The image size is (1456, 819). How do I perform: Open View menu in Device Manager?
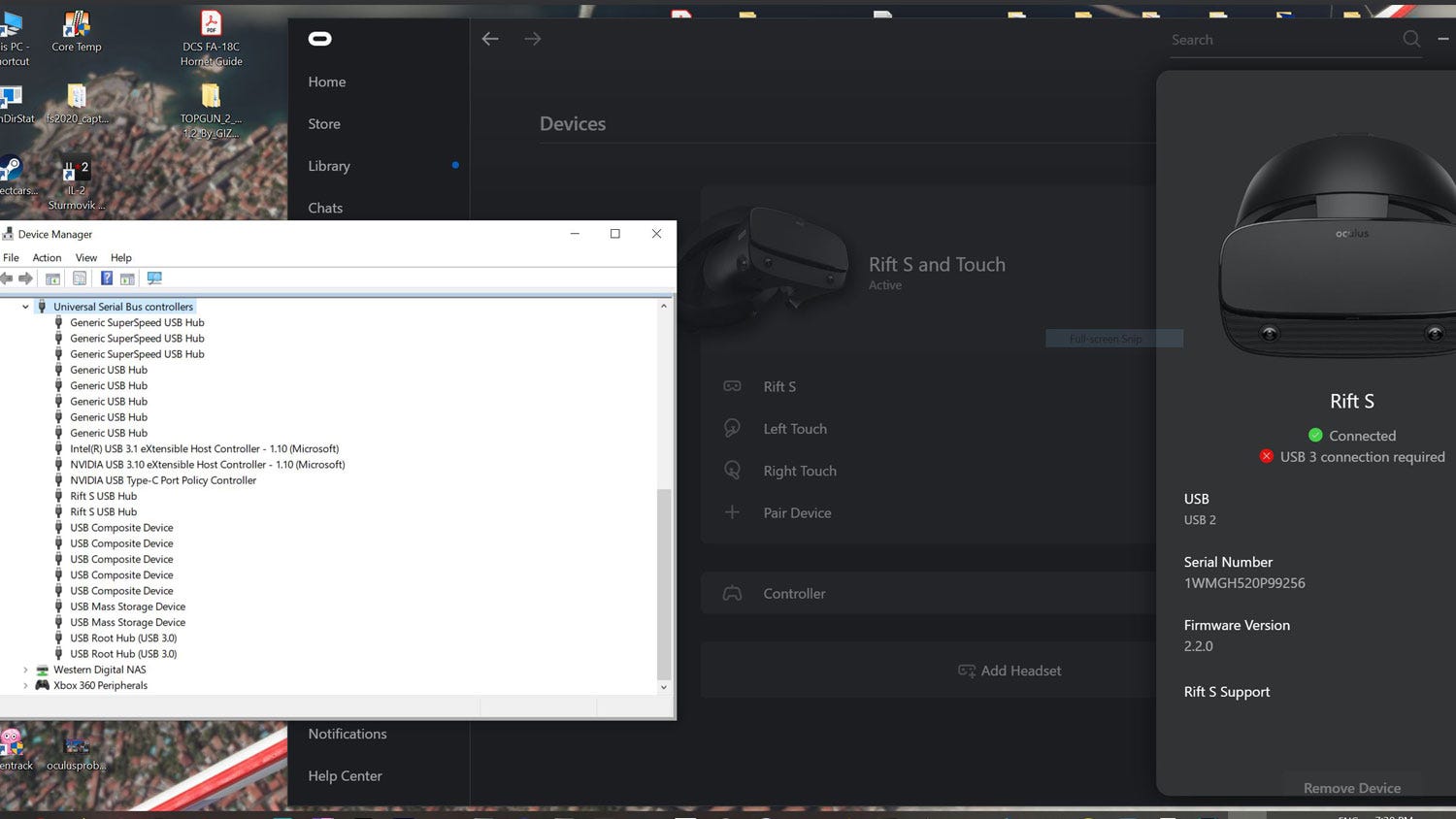click(86, 257)
